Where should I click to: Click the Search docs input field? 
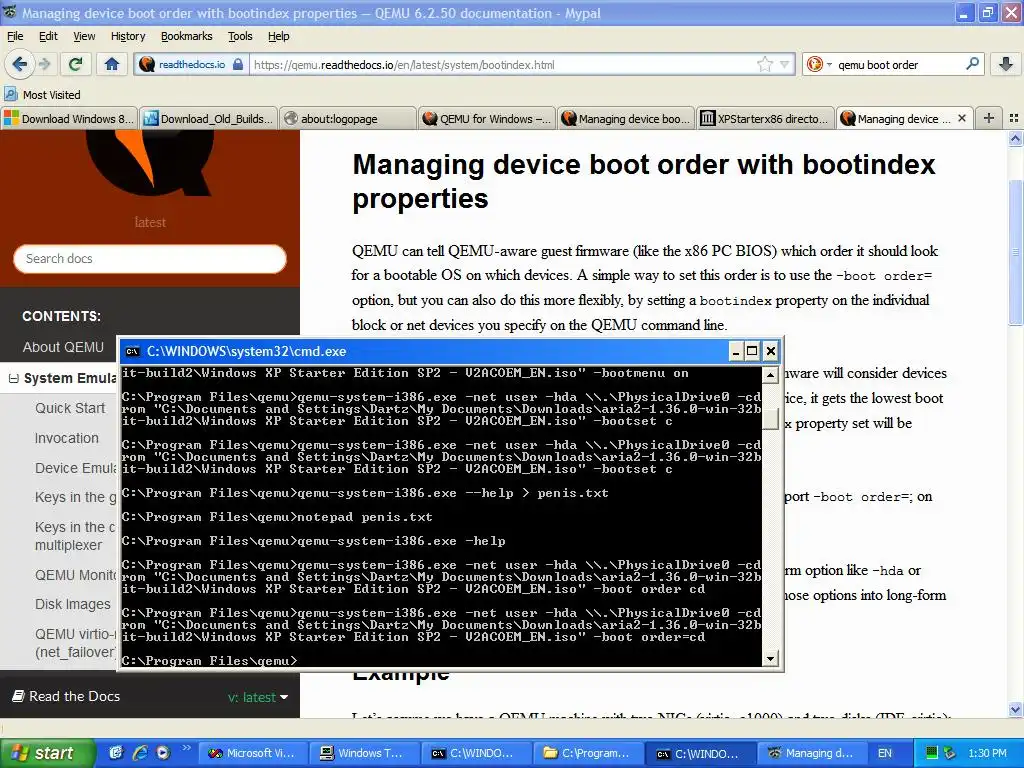tap(150, 259)
